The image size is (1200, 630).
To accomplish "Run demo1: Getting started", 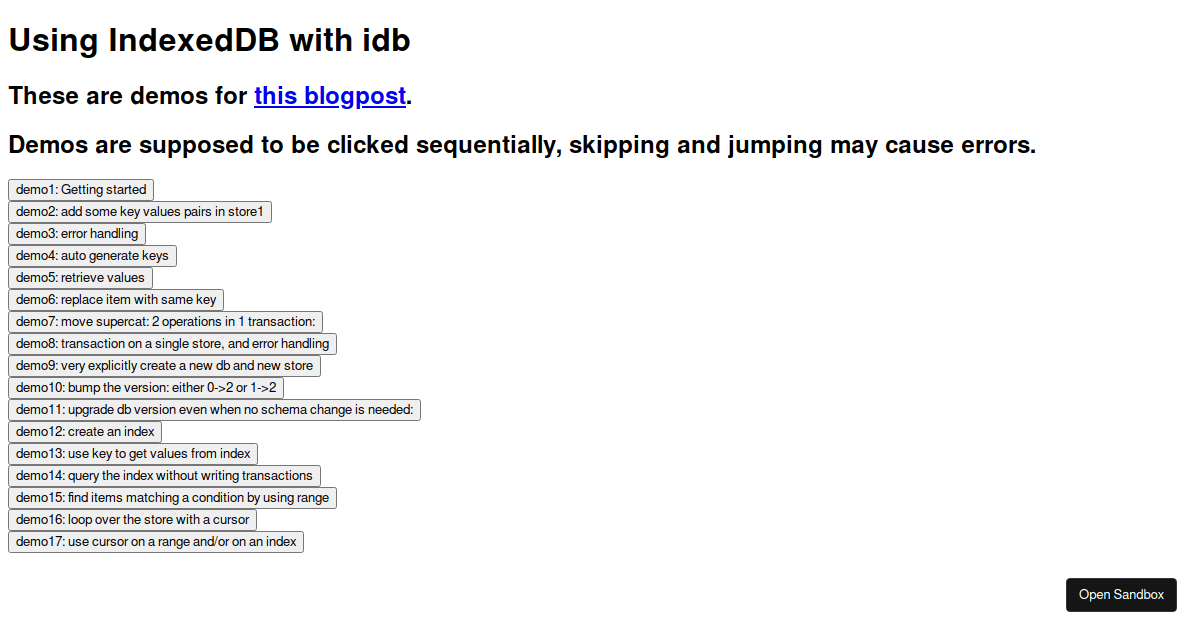I will (80, 189).
